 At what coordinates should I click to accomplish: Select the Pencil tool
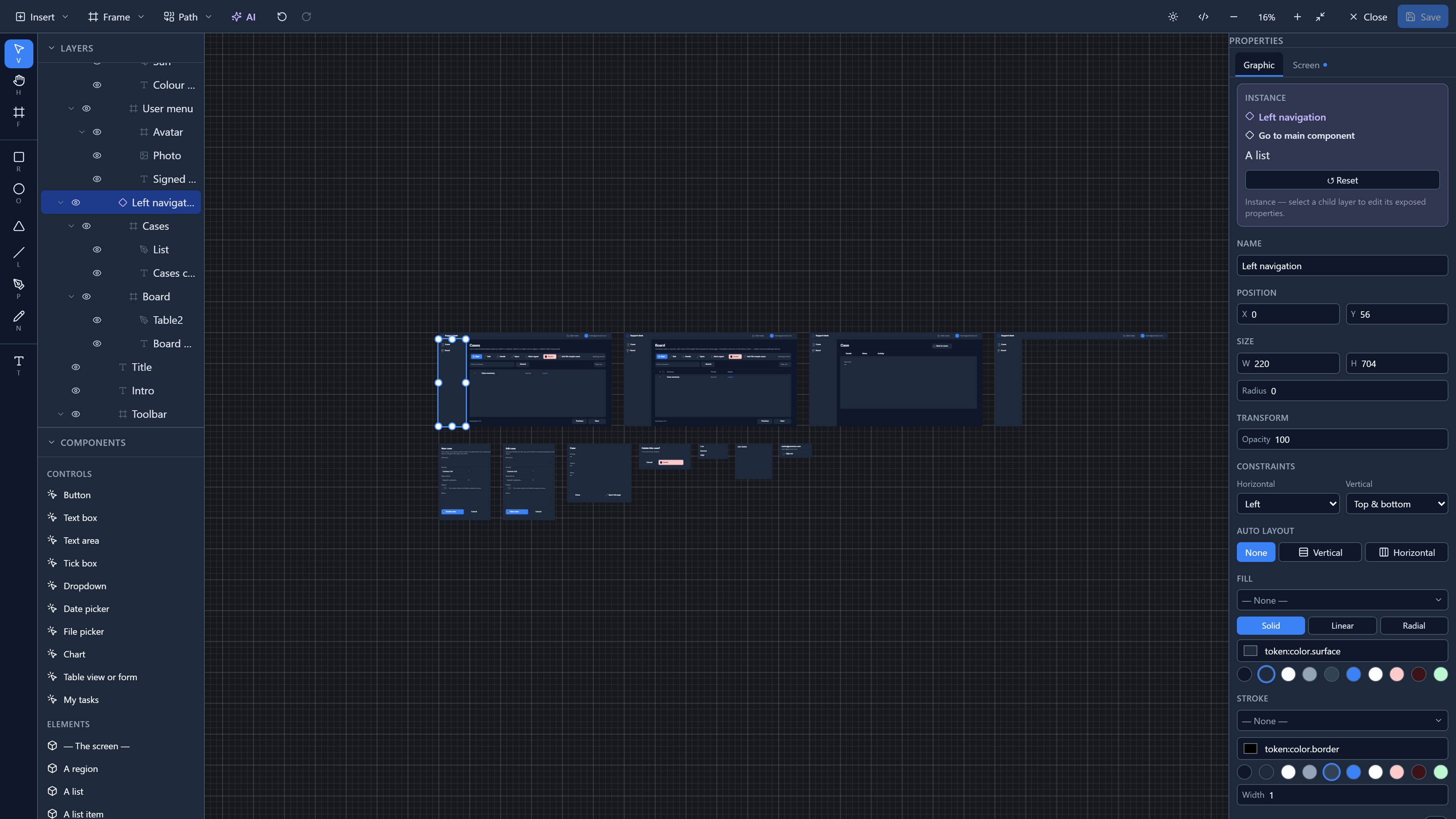19,320
